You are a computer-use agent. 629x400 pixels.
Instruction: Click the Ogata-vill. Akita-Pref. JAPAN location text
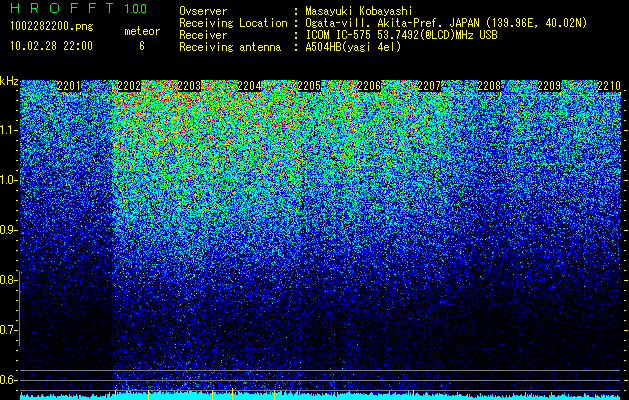pos(446,23)
